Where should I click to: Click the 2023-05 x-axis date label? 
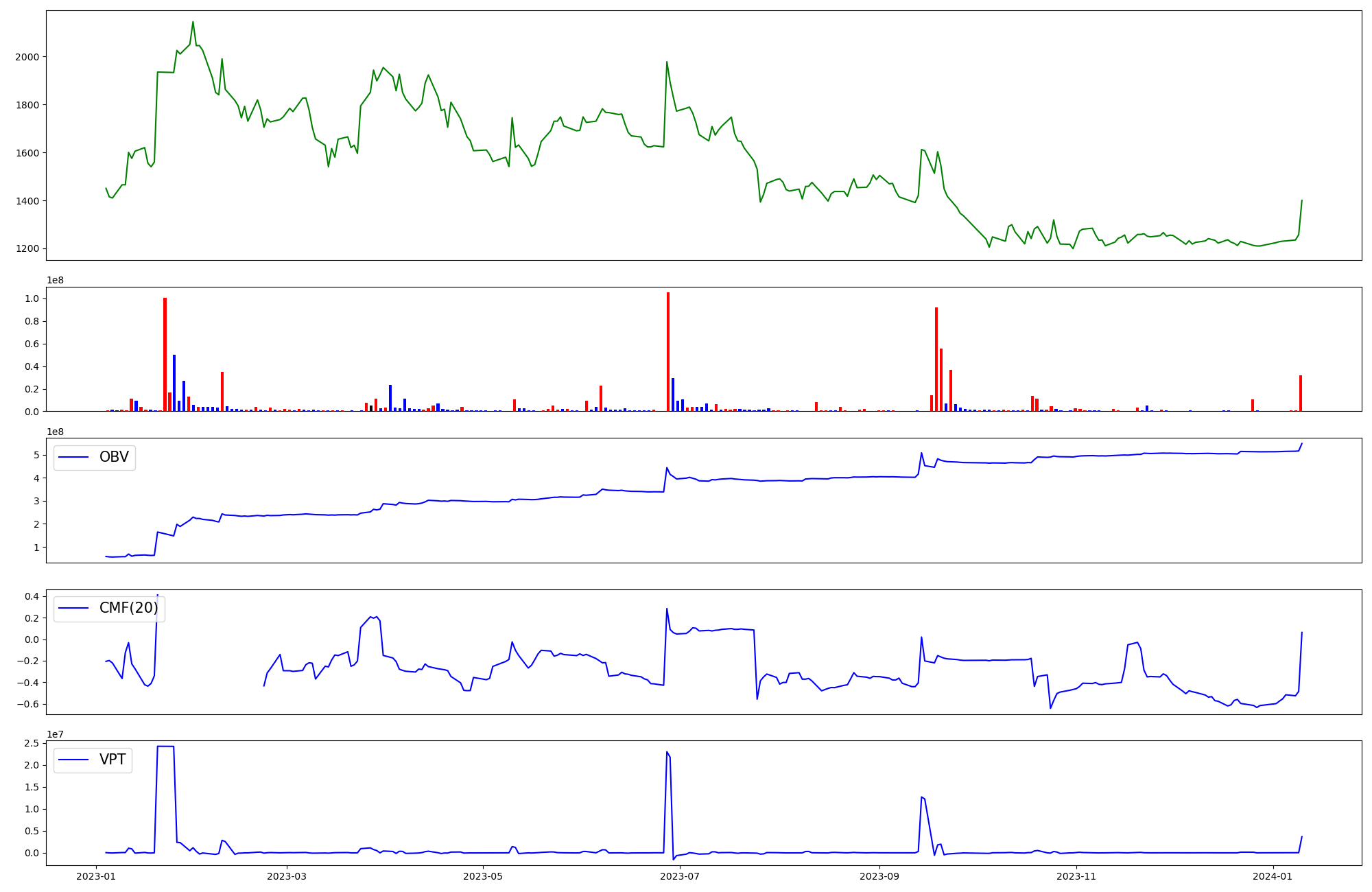[x=484, y=876]
